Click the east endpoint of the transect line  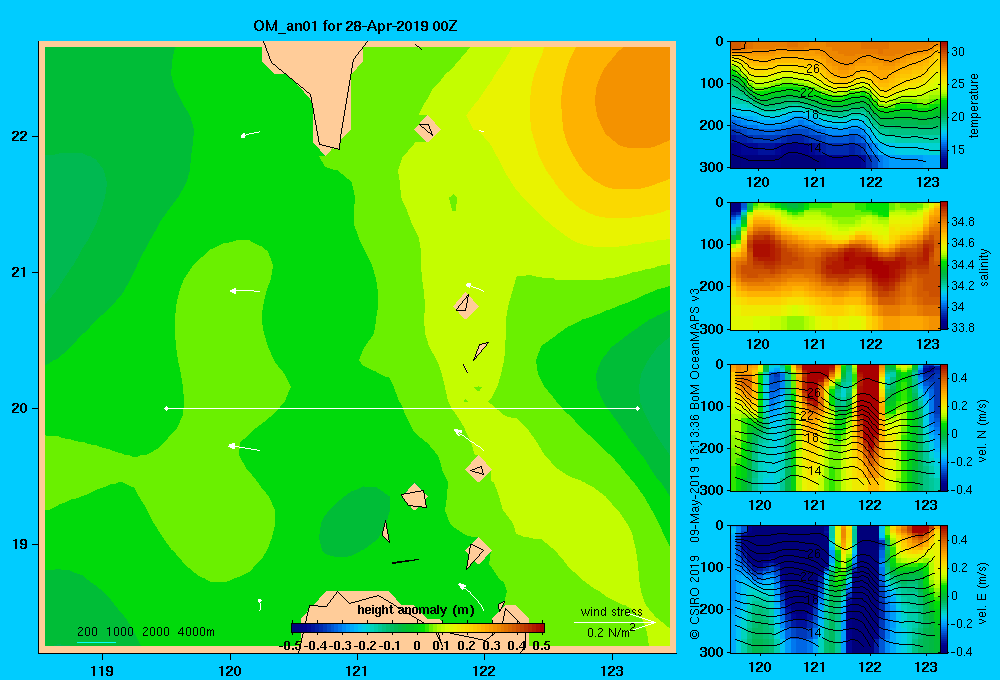tap(637, 408)
